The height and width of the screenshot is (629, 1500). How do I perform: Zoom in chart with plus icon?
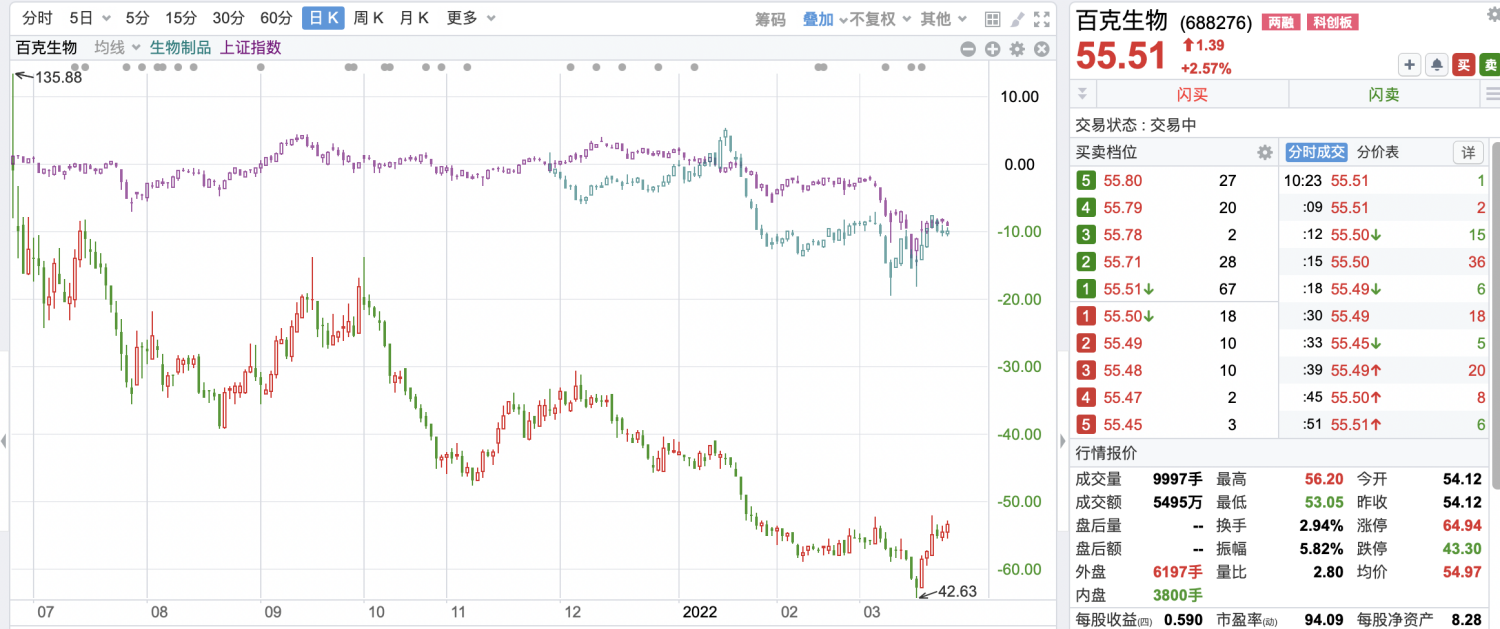pos(992,49)
